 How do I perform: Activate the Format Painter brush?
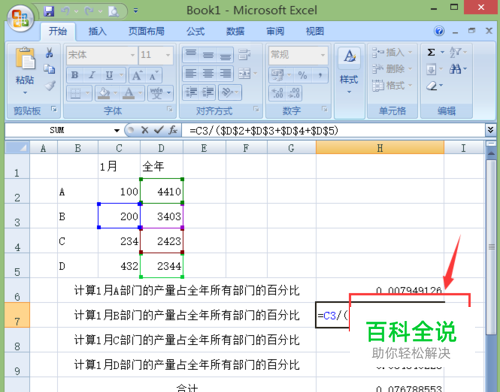[50, 86]
